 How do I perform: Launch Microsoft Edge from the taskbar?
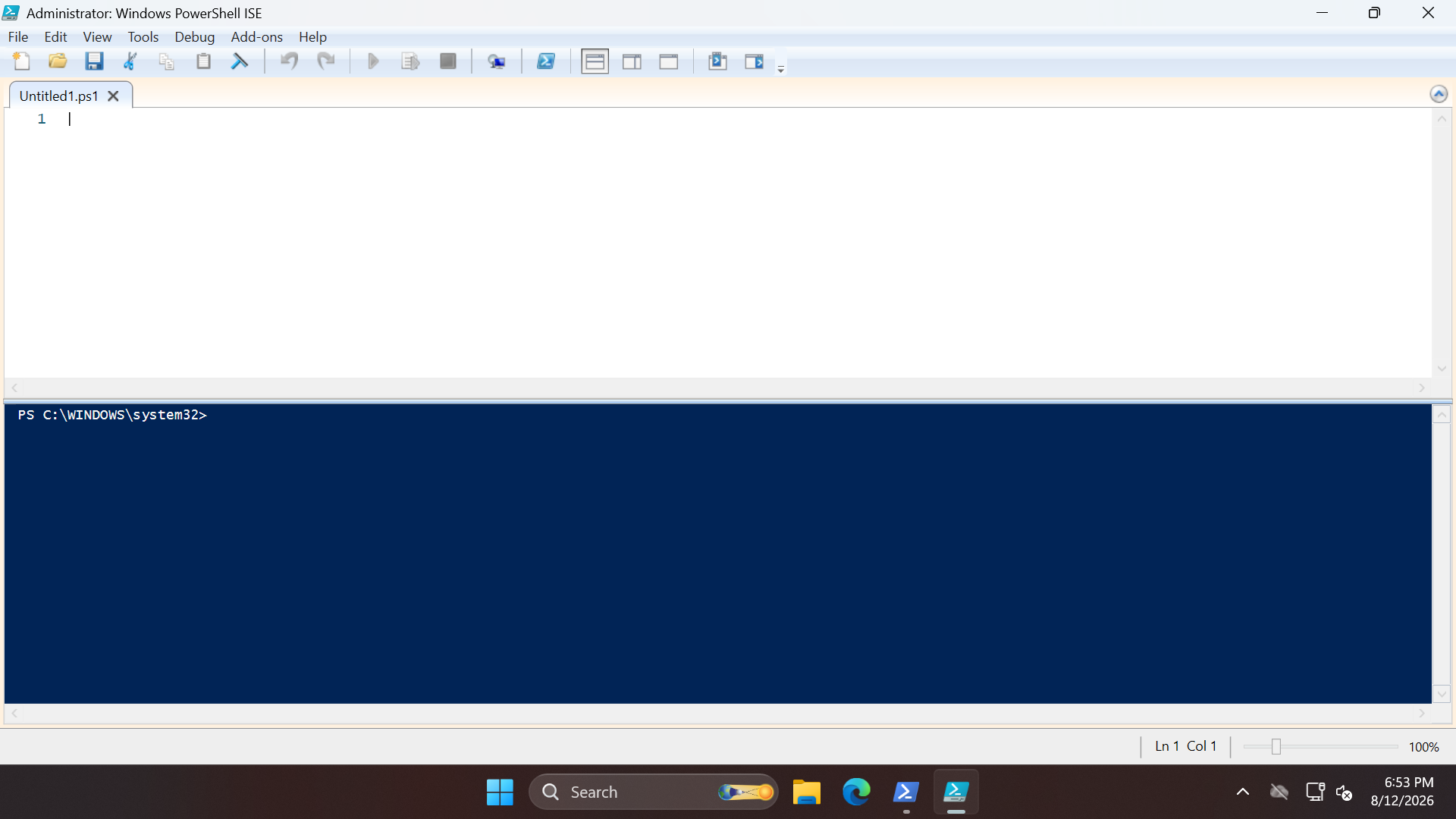click(x=857, y=792)
